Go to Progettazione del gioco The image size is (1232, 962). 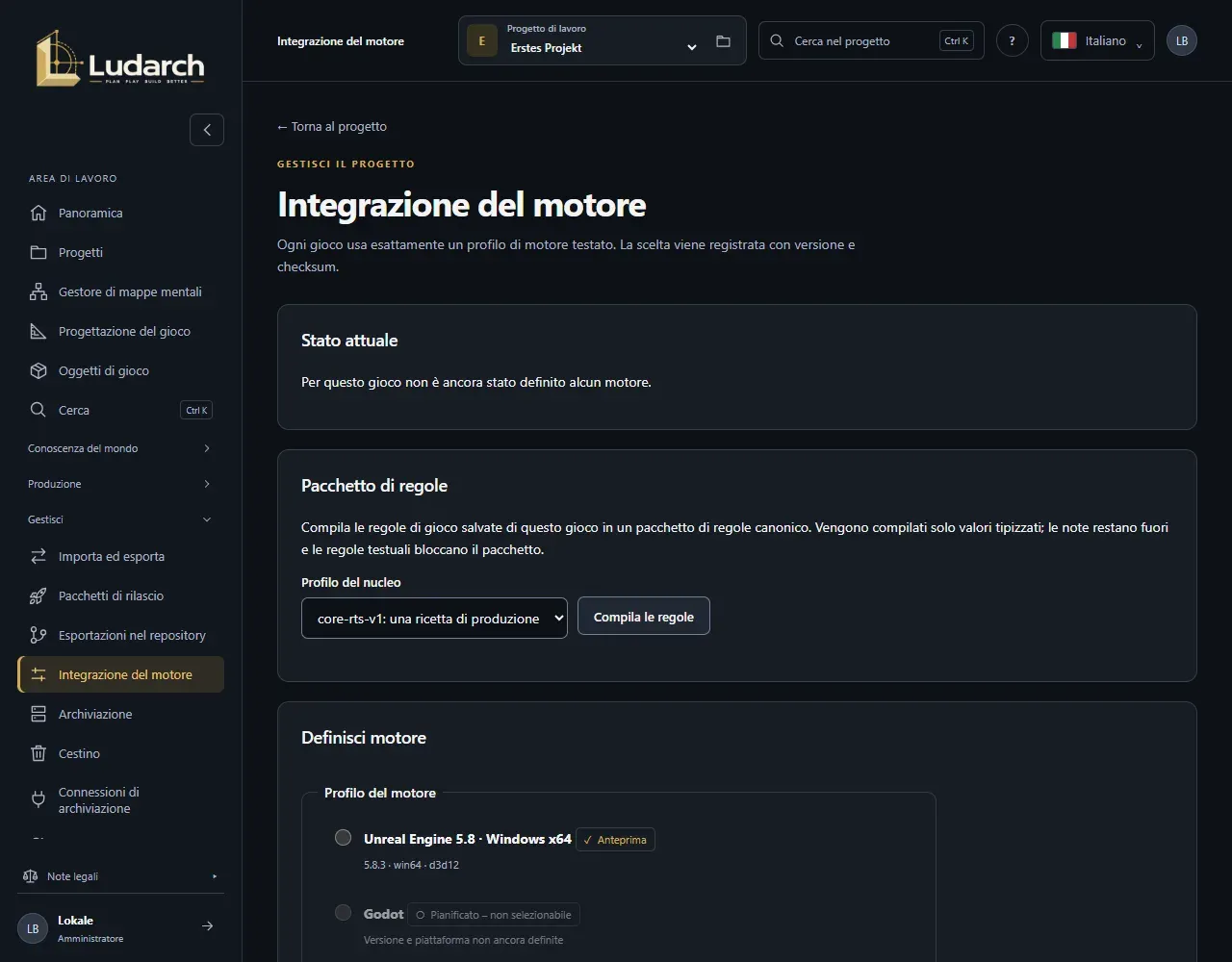120,331
